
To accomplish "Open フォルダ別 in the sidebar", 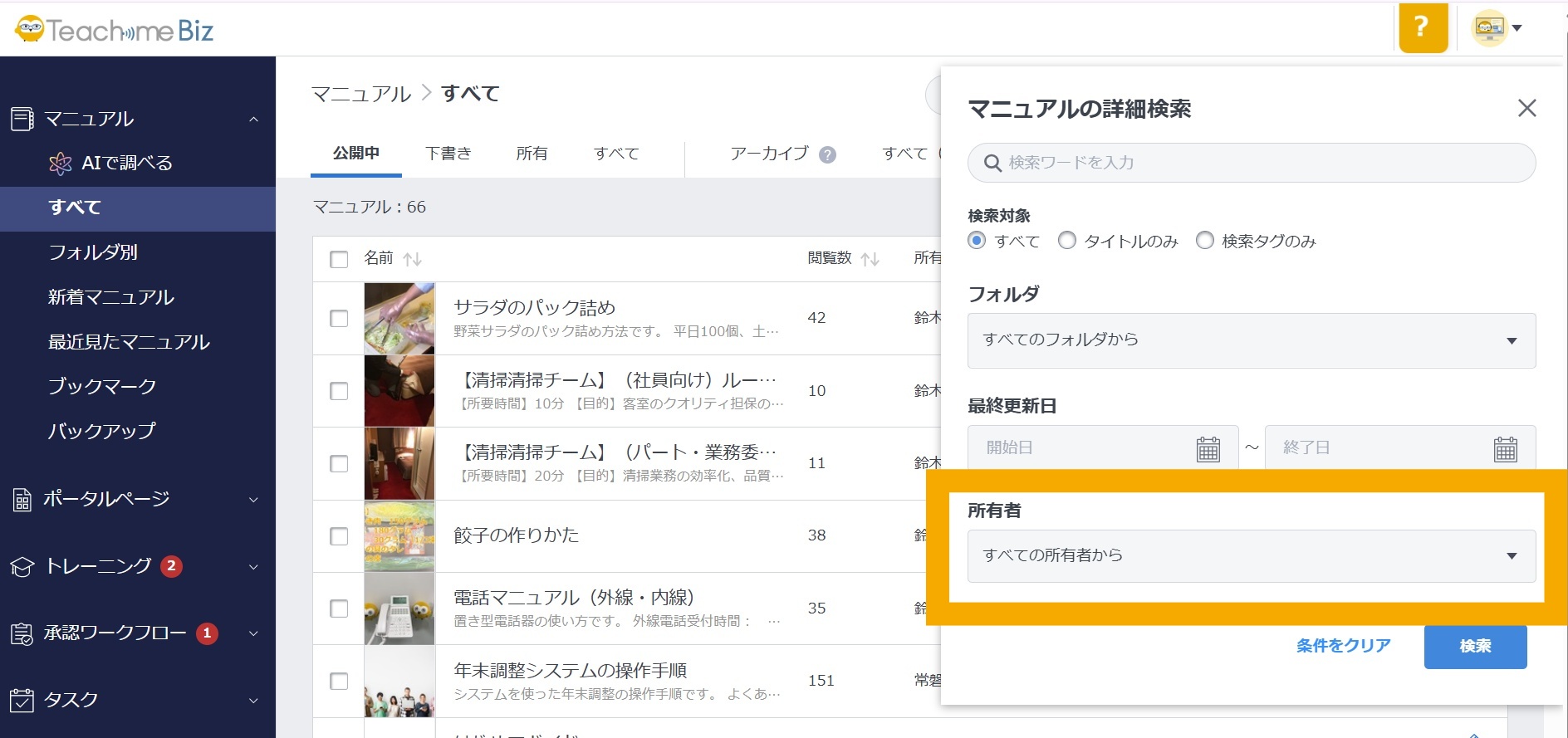I will pyautogui.click(x=93, y=252).
